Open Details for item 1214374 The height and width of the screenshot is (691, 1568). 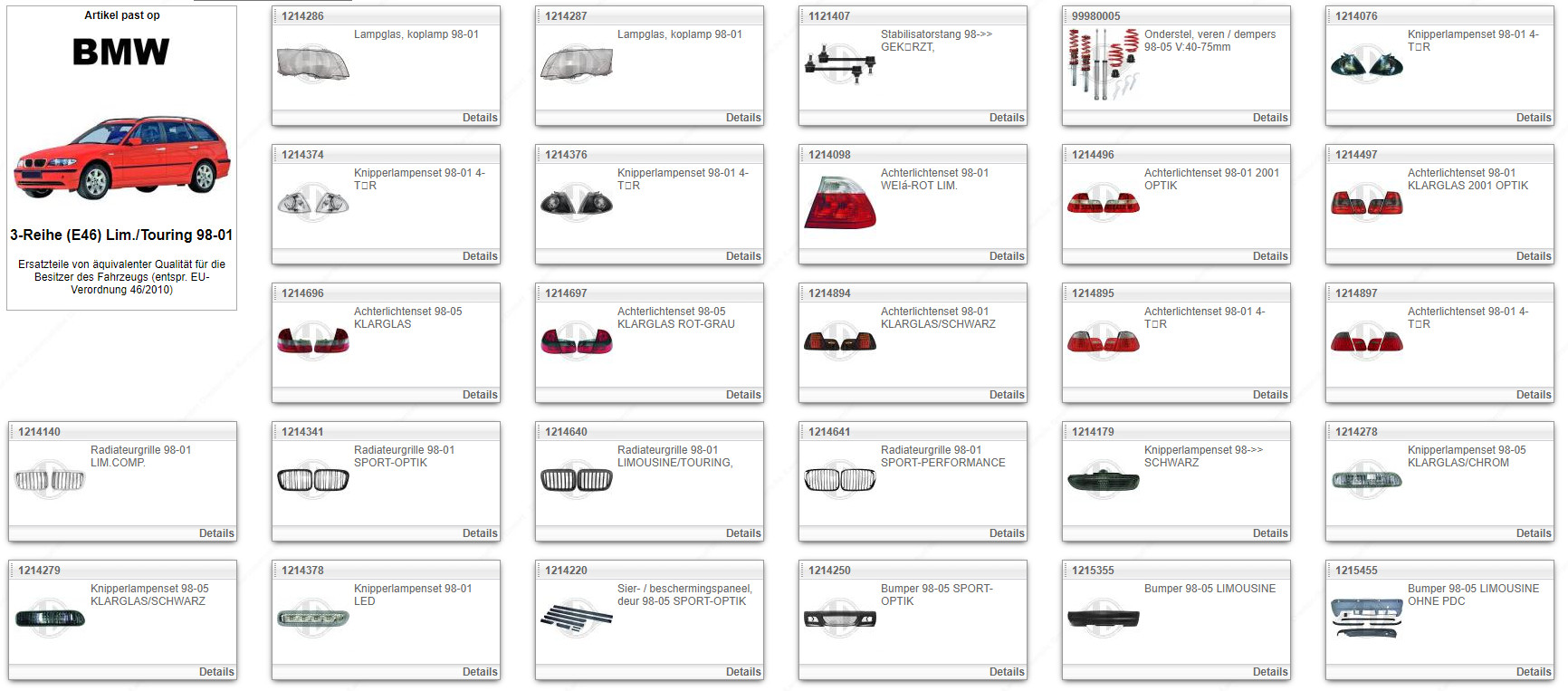click(480, 256)
